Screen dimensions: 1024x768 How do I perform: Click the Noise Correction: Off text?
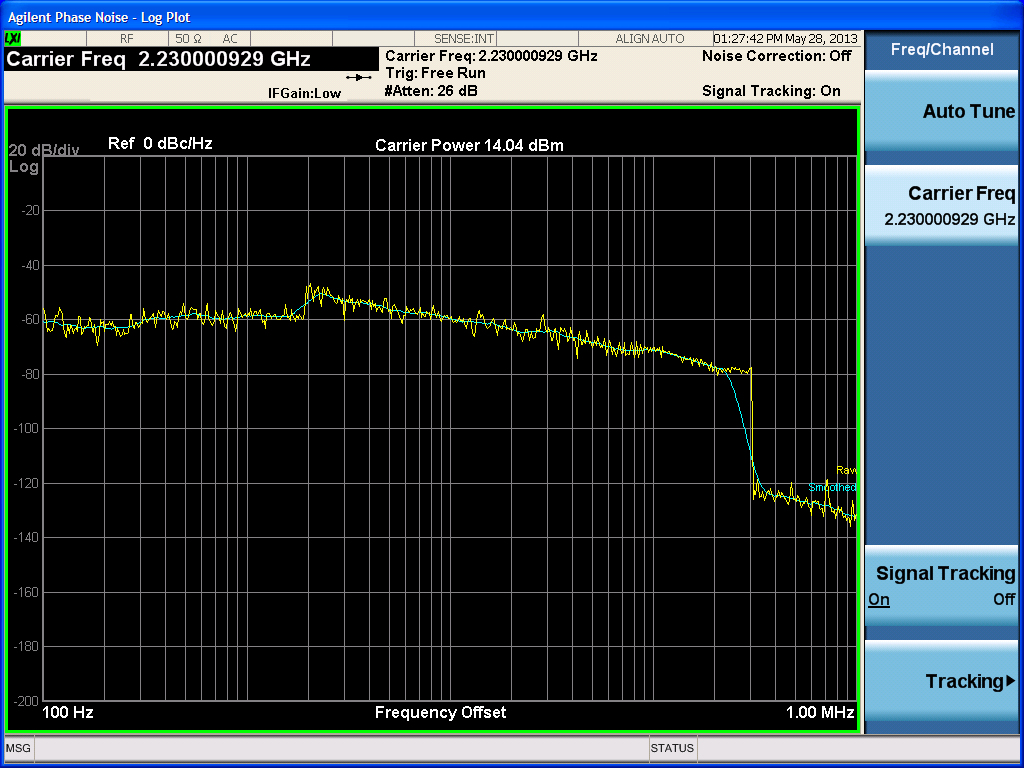pos(776,56)
